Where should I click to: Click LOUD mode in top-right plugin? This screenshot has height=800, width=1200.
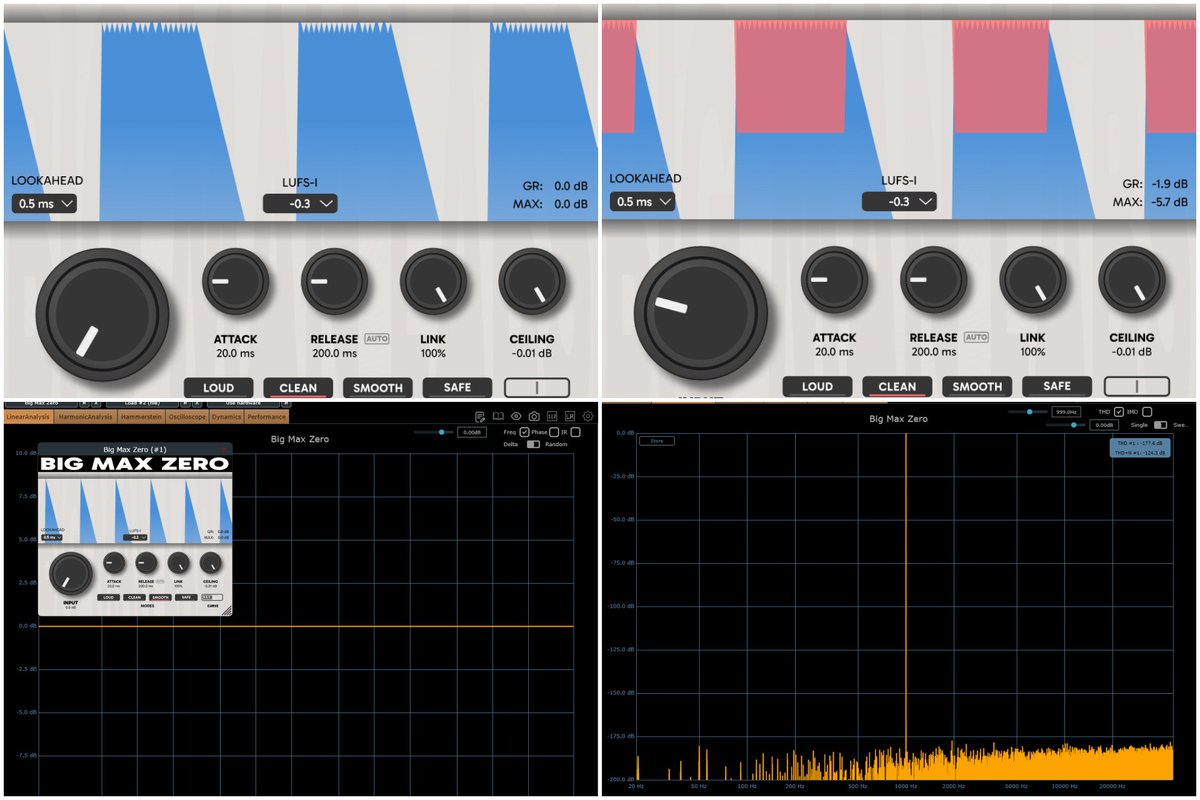[x=817, y=386]
